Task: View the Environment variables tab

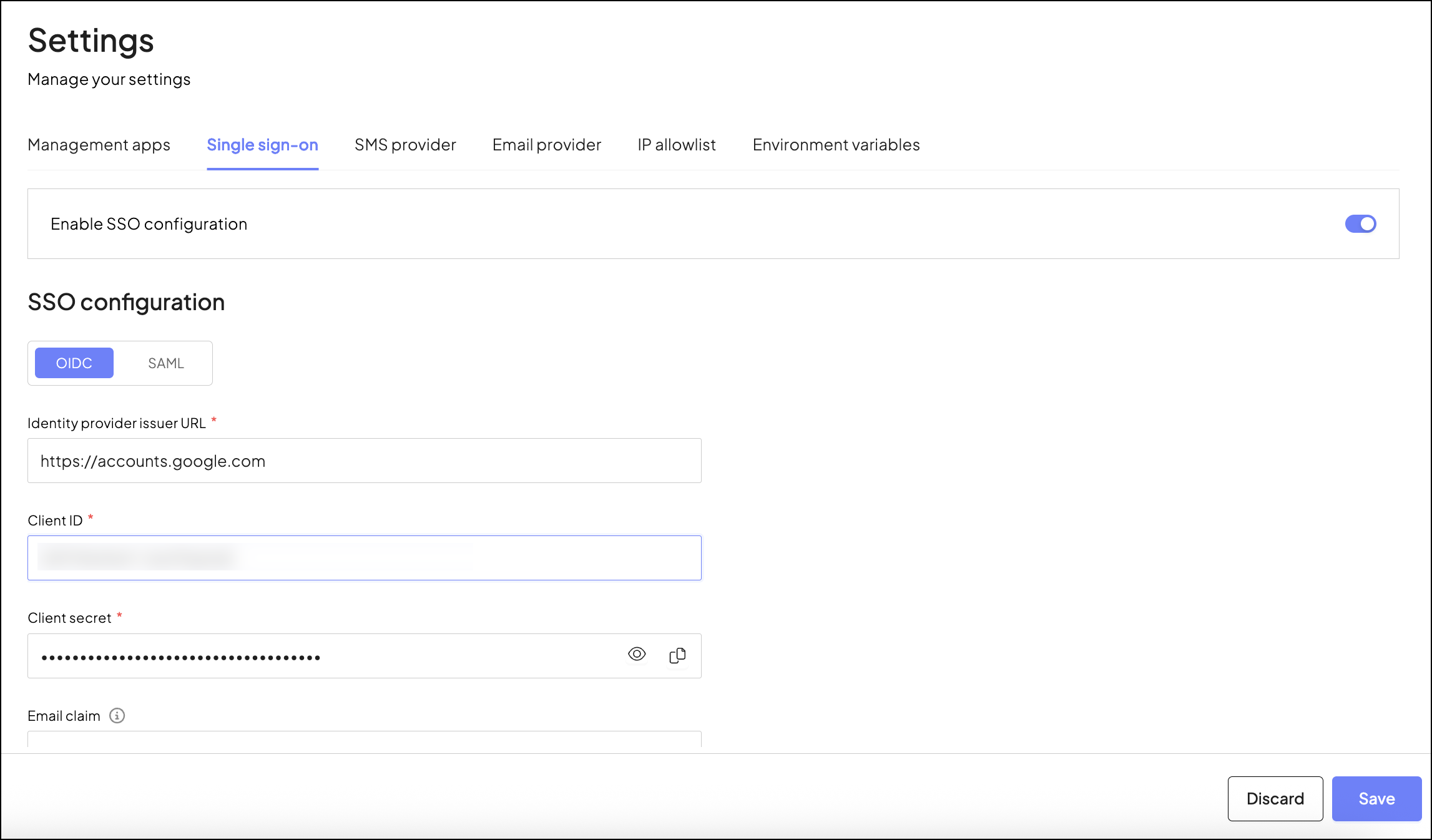Action: (x=836, y=145)
